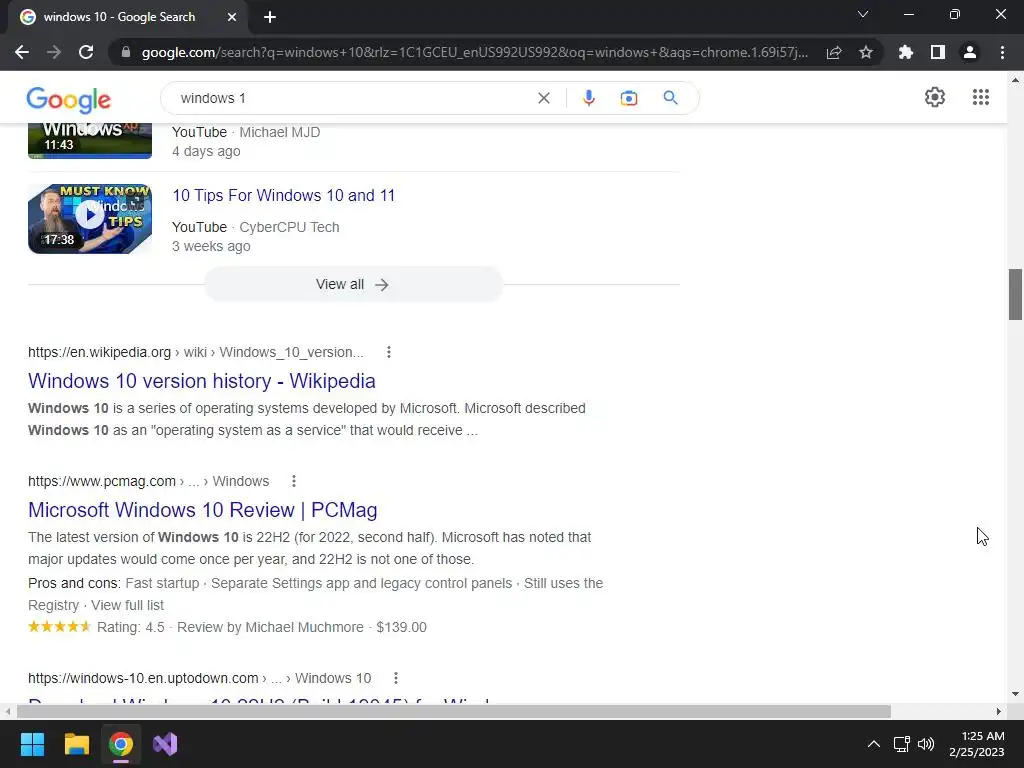Open a new tab
The height and width of the screenshot is (768, 1024).
click(x=270, y=17)
